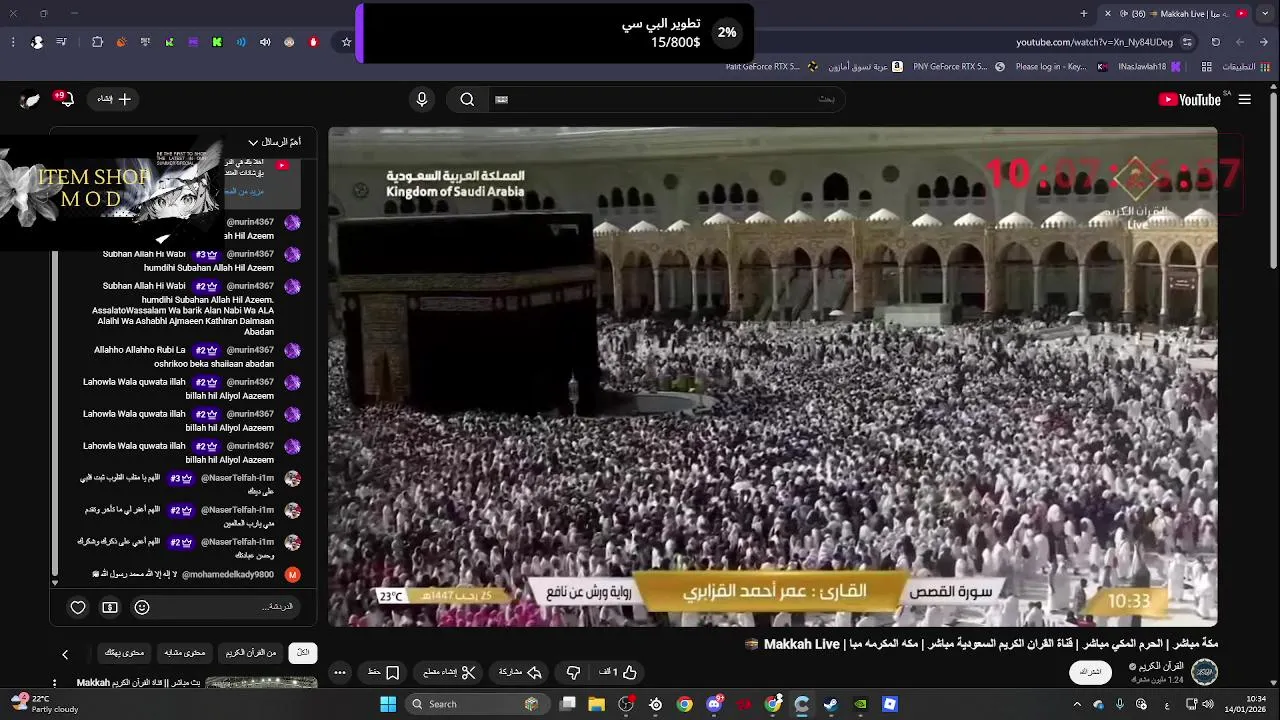
Task: Select the All filter chip
Action: point(303,653)
